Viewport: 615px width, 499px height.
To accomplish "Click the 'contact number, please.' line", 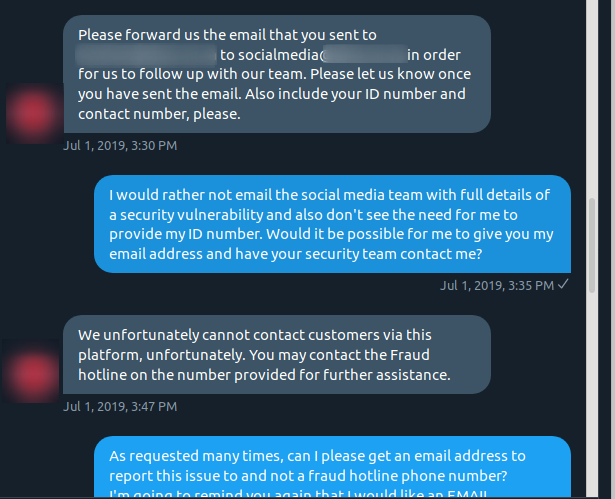I will 159,114.
